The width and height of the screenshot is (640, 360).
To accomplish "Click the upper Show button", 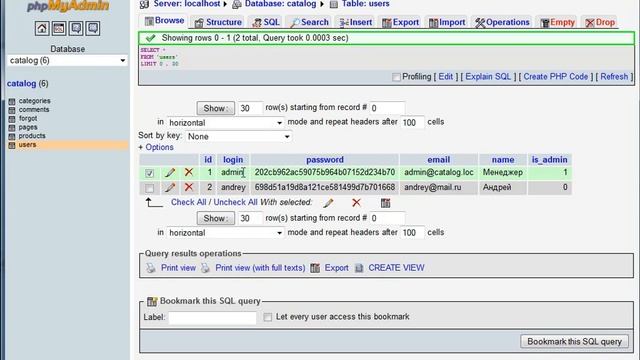I will pyautogui.click(x=216, y=108).
